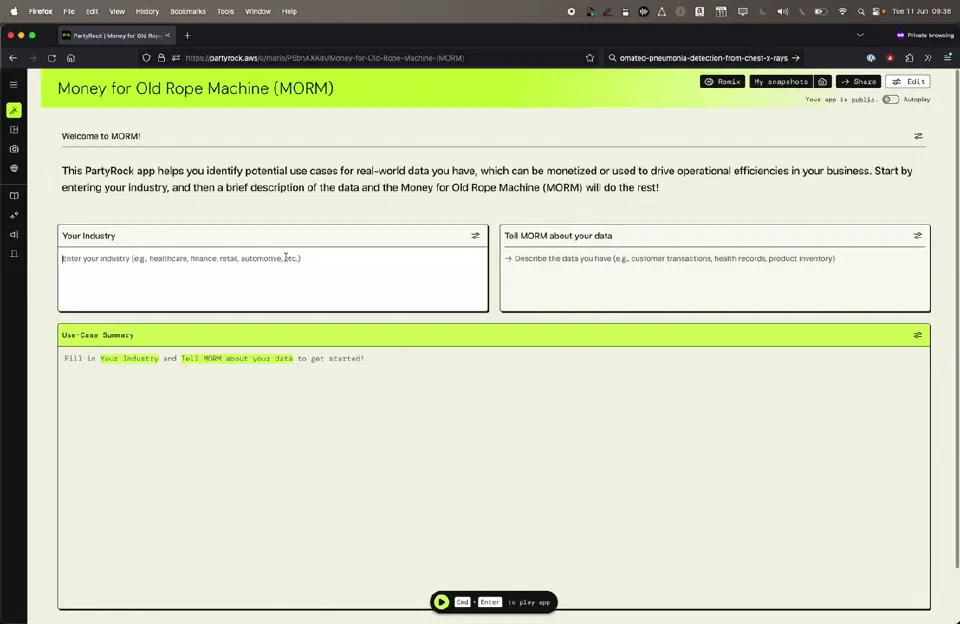Image resolution: width=960 pixels, height=624 pixels.
Task: Toggle the Autoplay switch
Action: coord(890,99)
